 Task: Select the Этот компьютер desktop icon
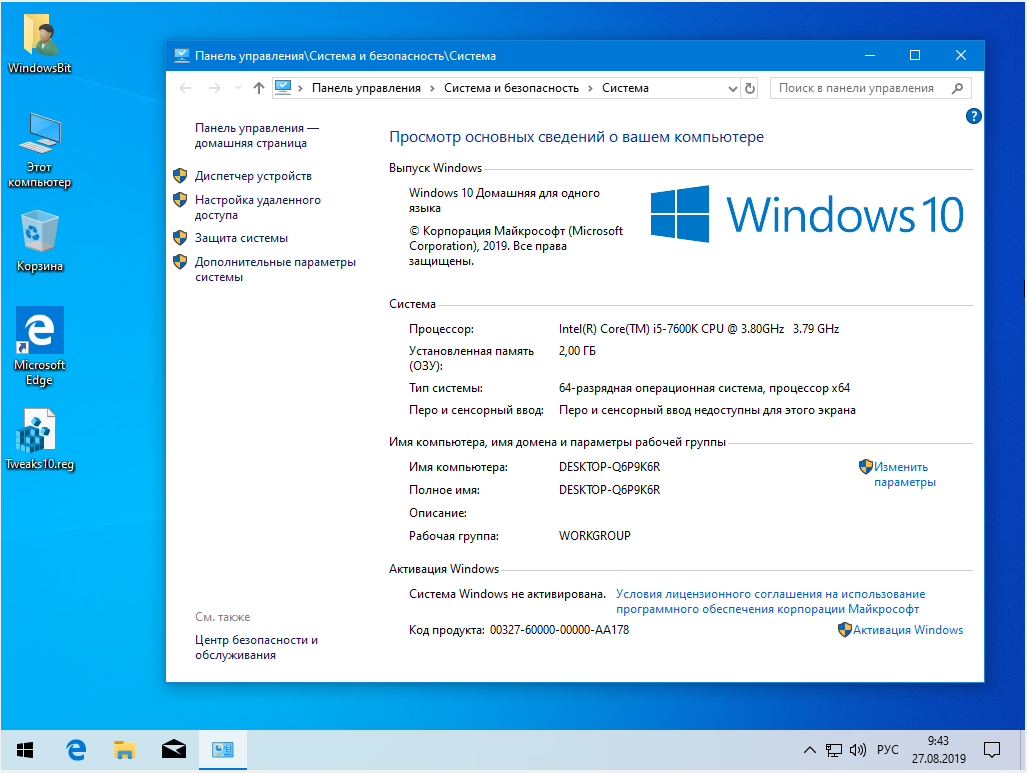coord(39,151)
